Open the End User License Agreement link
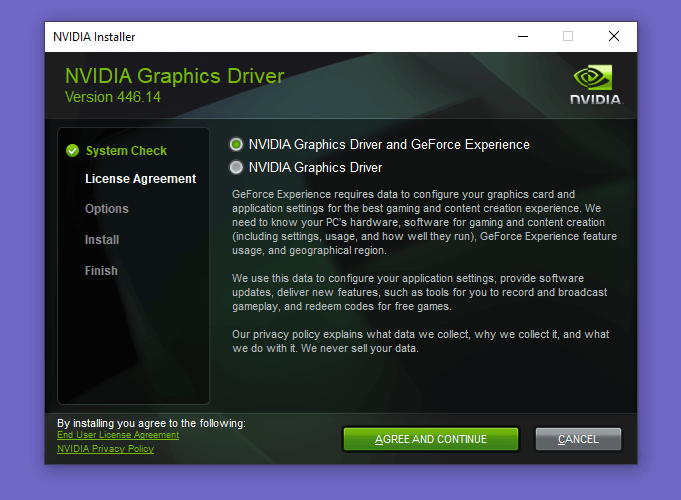Image resolution: width=681 pixels, height=500 pixels. click(118, 435)
